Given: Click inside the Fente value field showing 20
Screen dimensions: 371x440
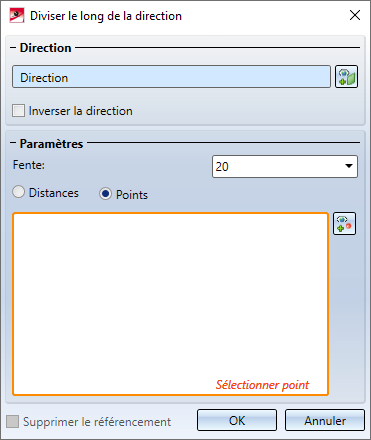Looking at the screenshot, I should [x=277, y=166].
